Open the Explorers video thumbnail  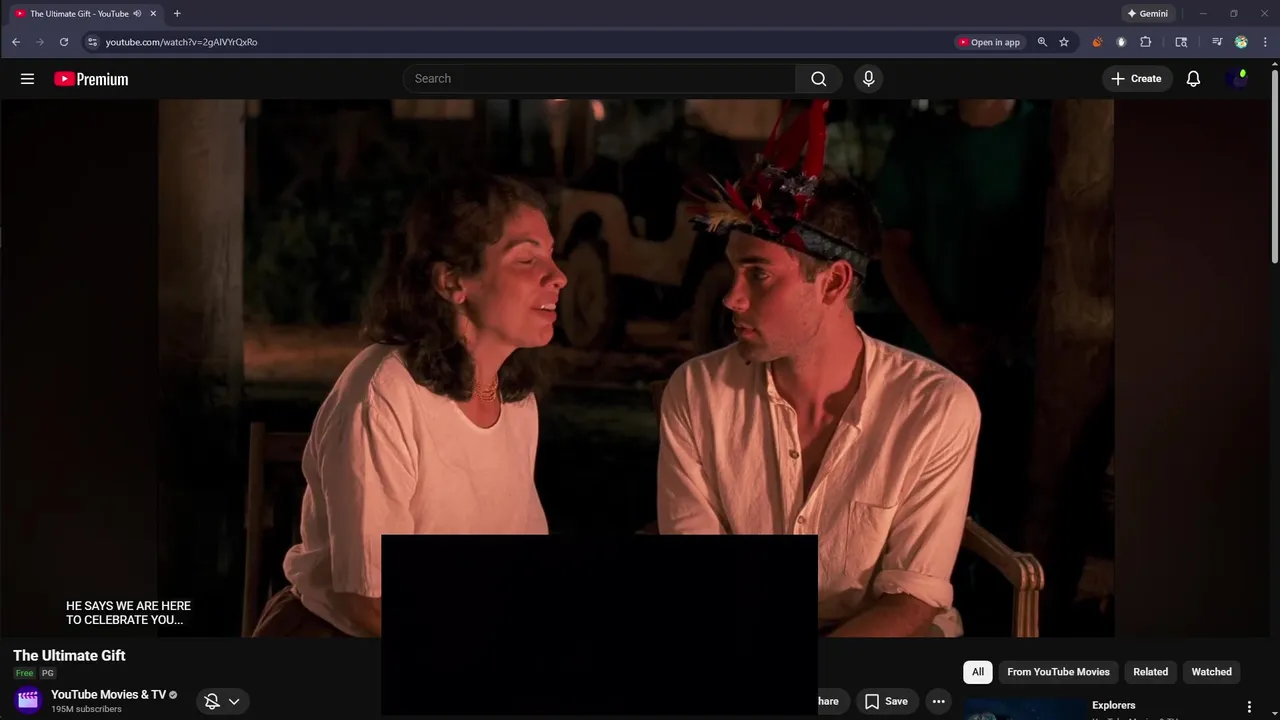(x=1024, y=708)
